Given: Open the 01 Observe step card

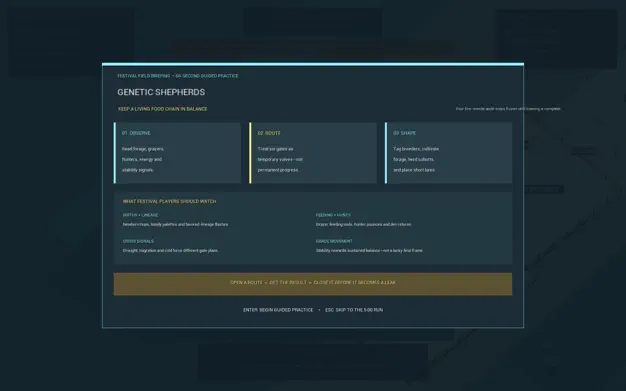Looking at the screenshot, I should [x=177, y=153].
